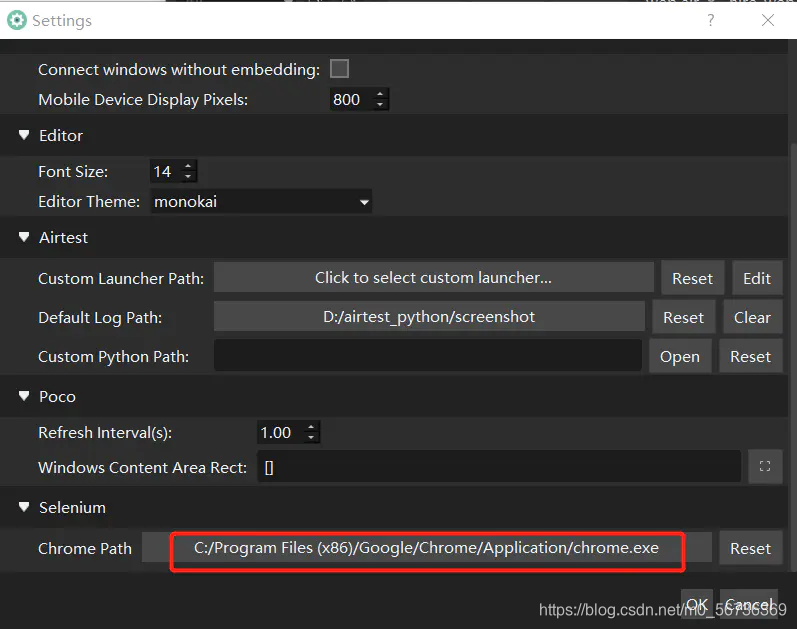
Task: Click OK to confirm settings
Action: 697,605
